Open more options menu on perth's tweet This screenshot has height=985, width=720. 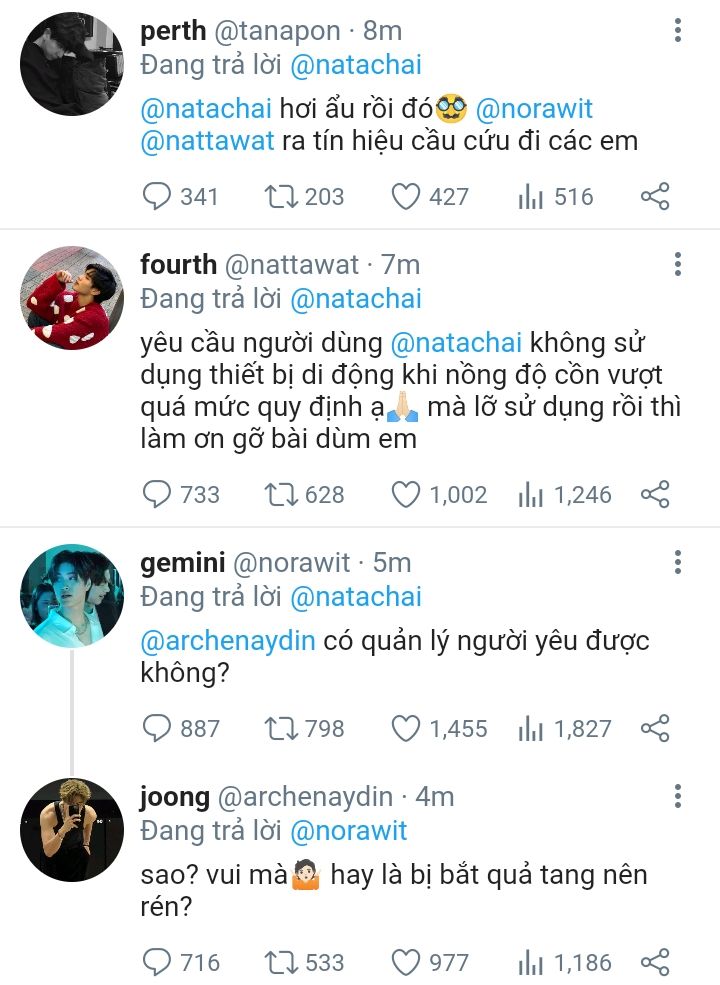pos(677,30)
